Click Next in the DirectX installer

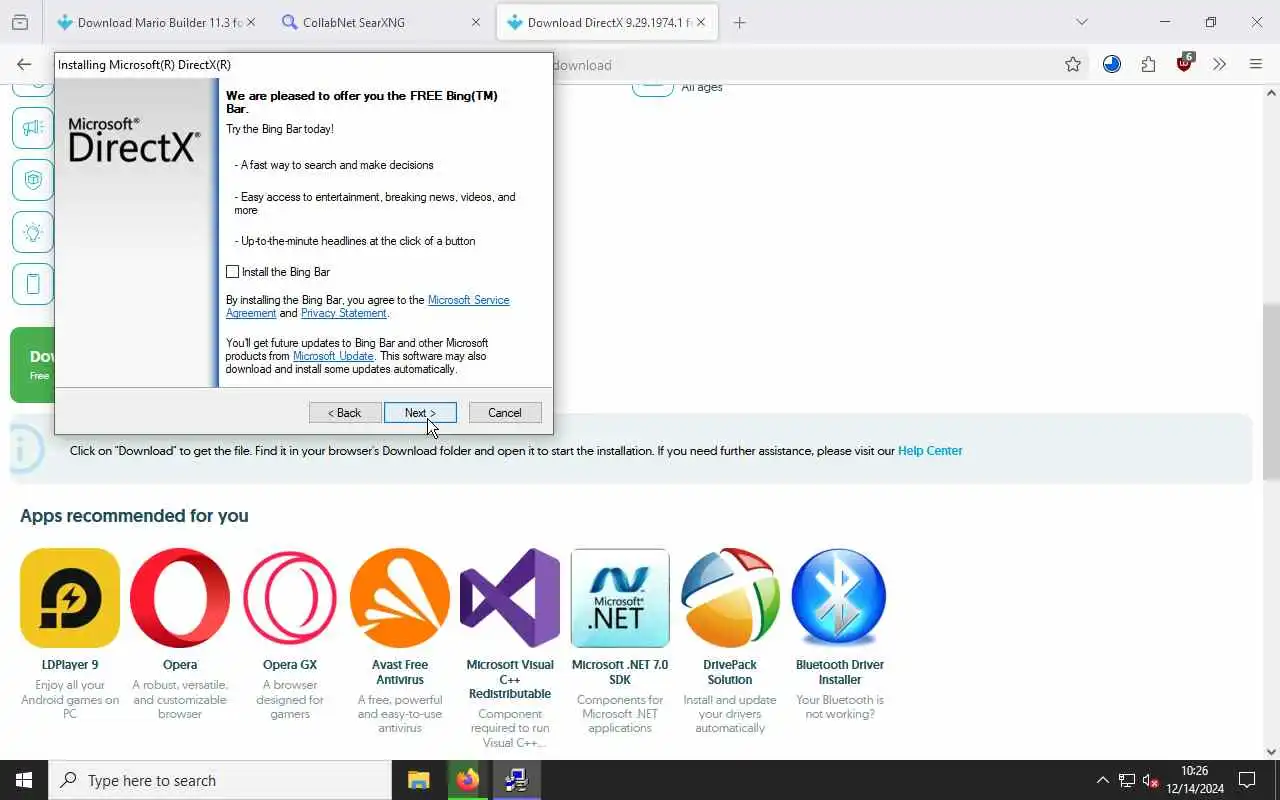[420, 413]
